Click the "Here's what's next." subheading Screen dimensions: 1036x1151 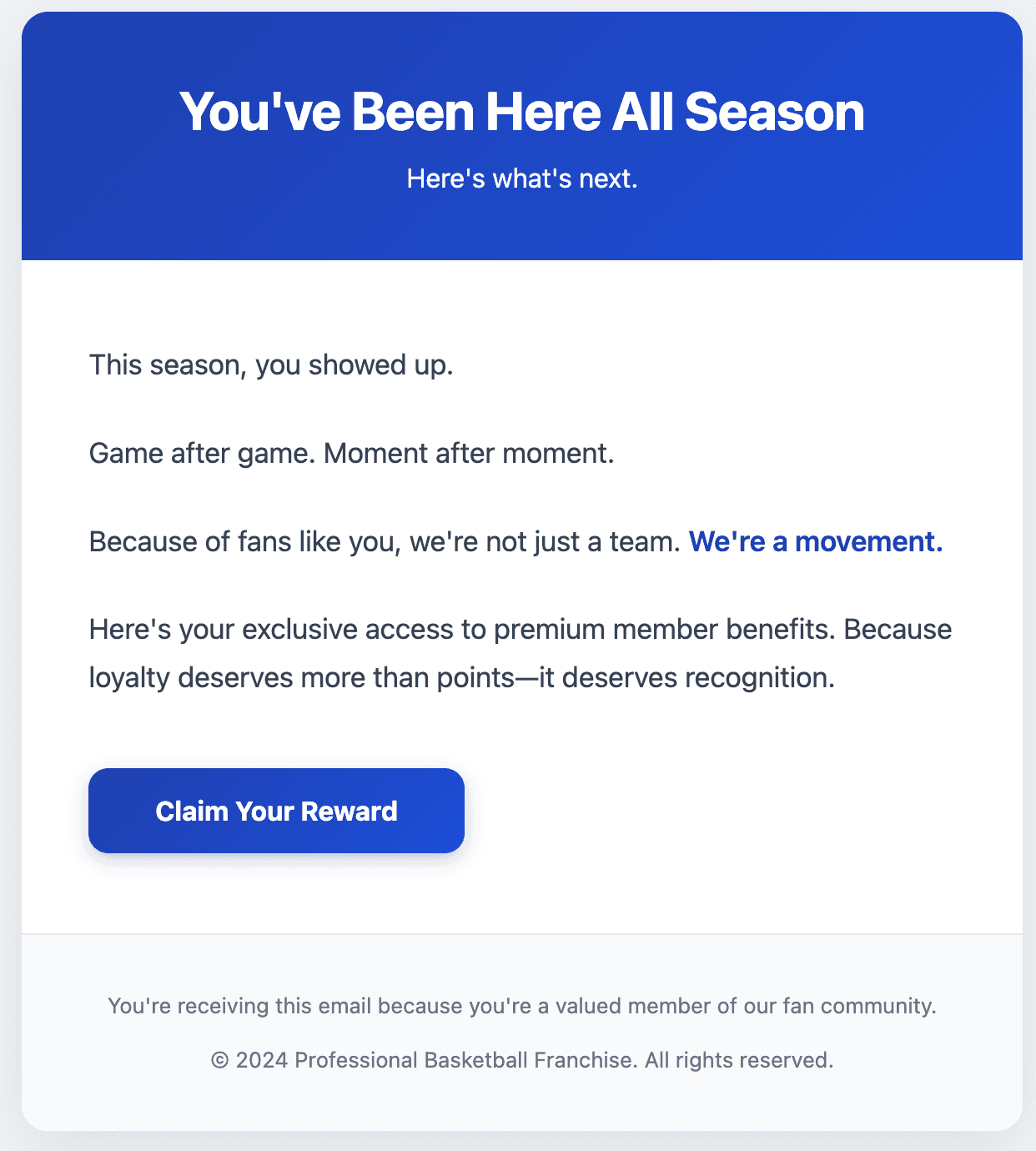click(521, 178)
